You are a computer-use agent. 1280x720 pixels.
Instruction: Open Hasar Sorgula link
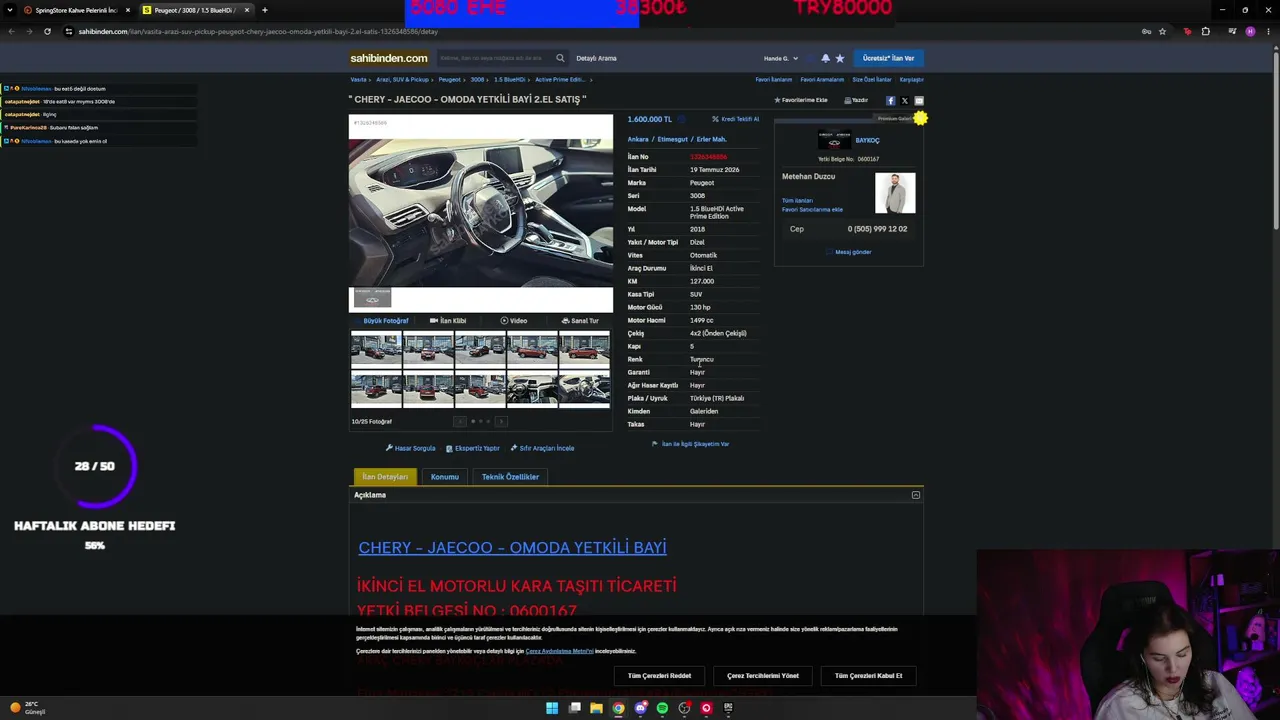[411, 448]
